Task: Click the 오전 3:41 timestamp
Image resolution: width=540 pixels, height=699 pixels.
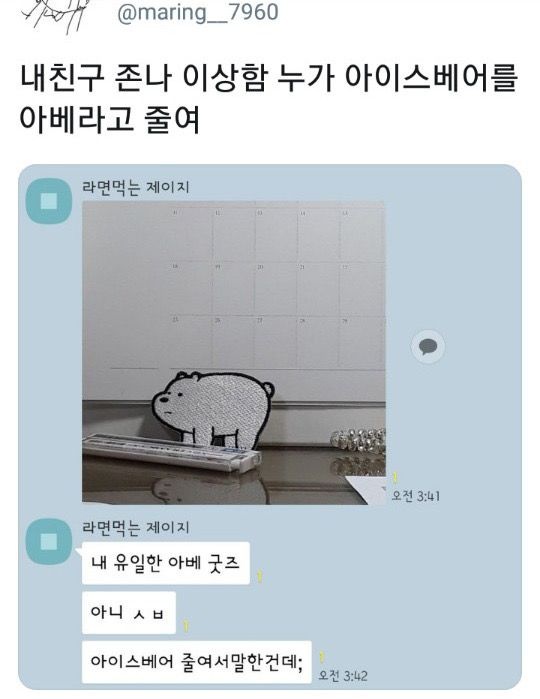Action: [416, 496]
